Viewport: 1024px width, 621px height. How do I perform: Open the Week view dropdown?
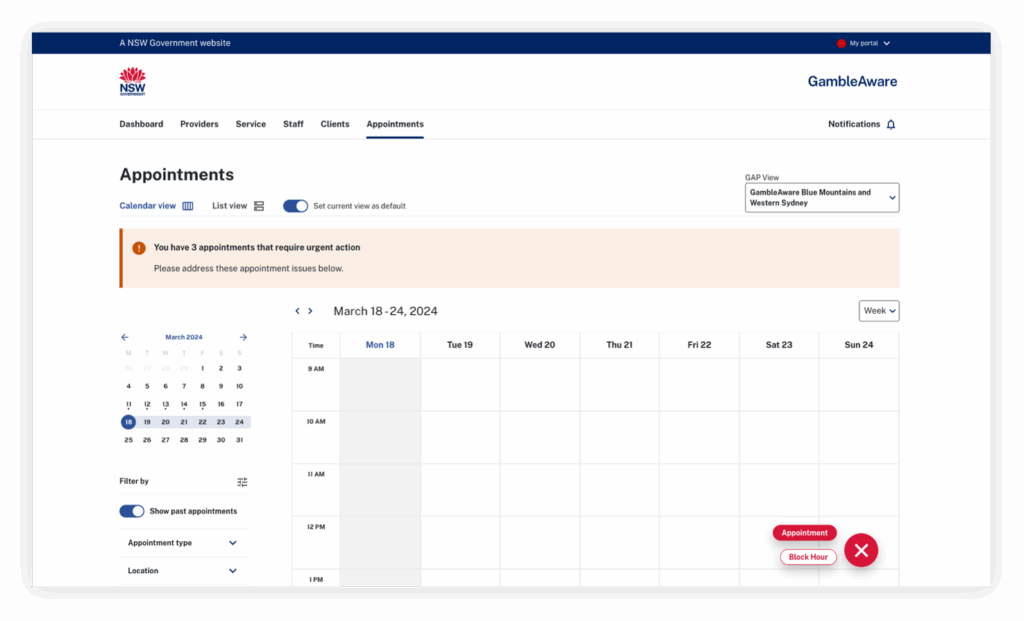click(878, 311)
